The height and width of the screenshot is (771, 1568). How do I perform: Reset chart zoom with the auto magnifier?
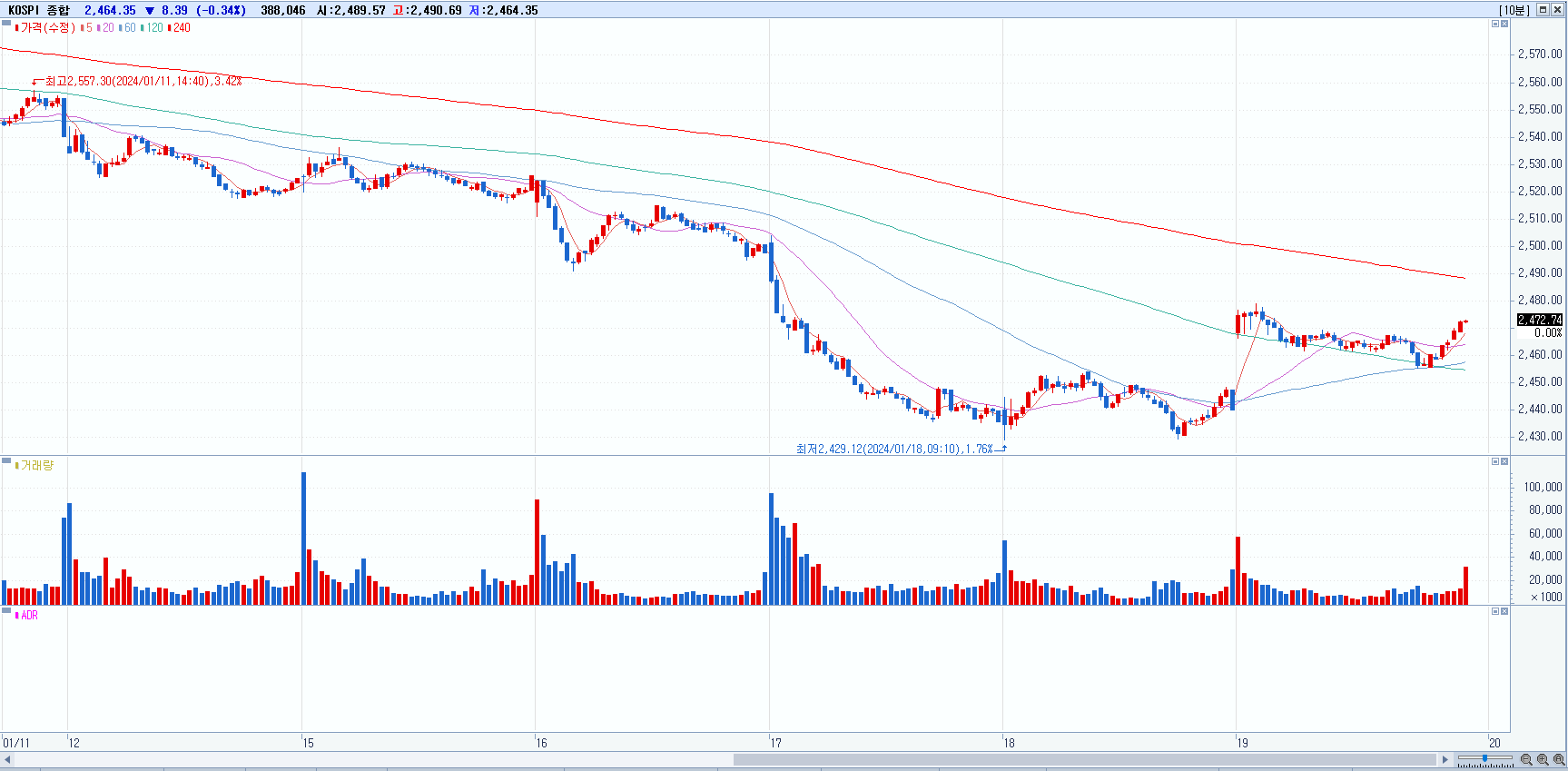tap(1559, 759)
